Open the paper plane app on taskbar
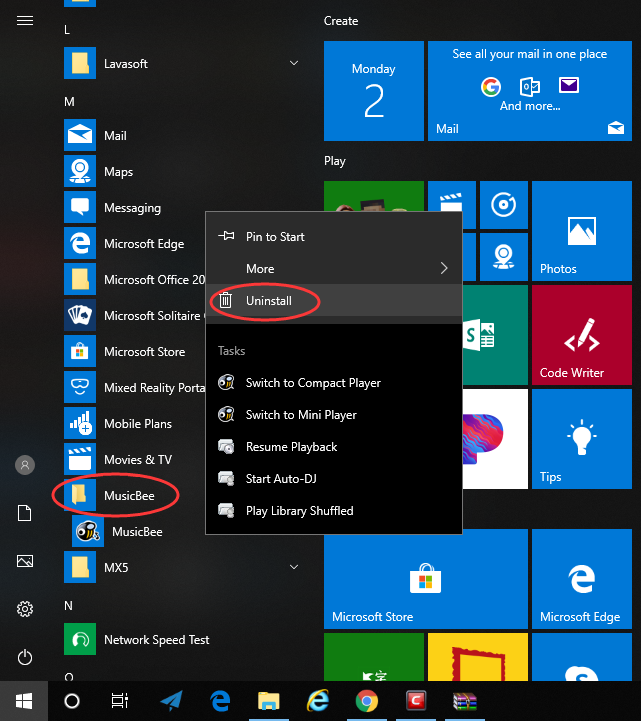The width and height of the screenshot is (641, 721). (x=171, y=701)
